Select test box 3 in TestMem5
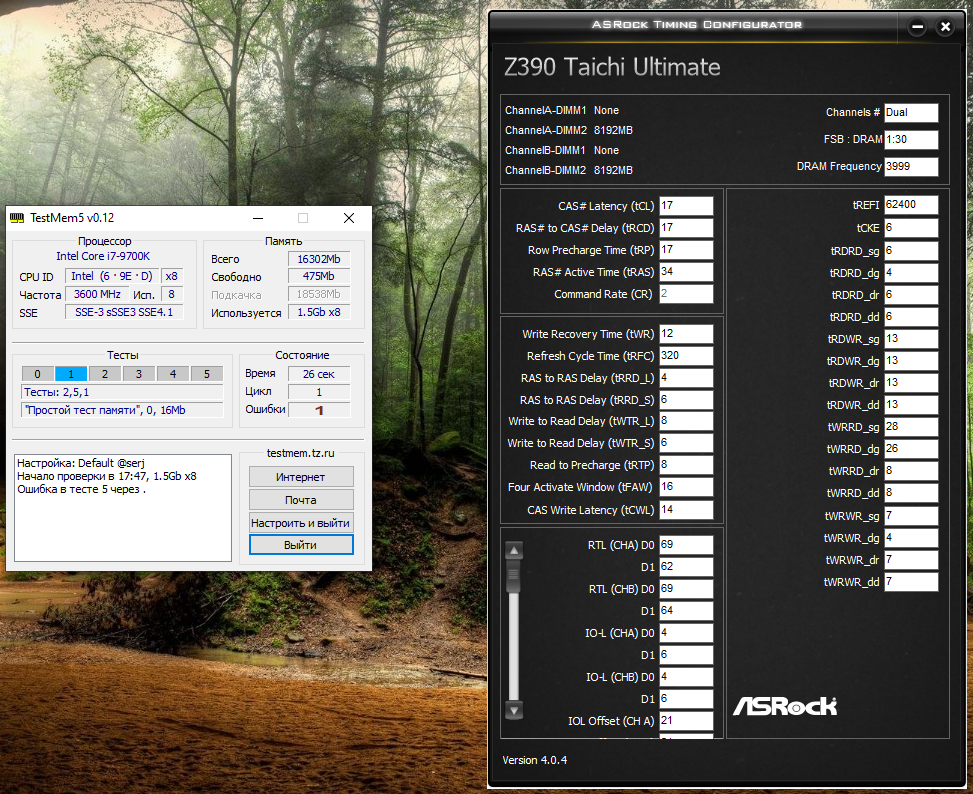The height and width of the screenshot is (794, 973). 138,374
